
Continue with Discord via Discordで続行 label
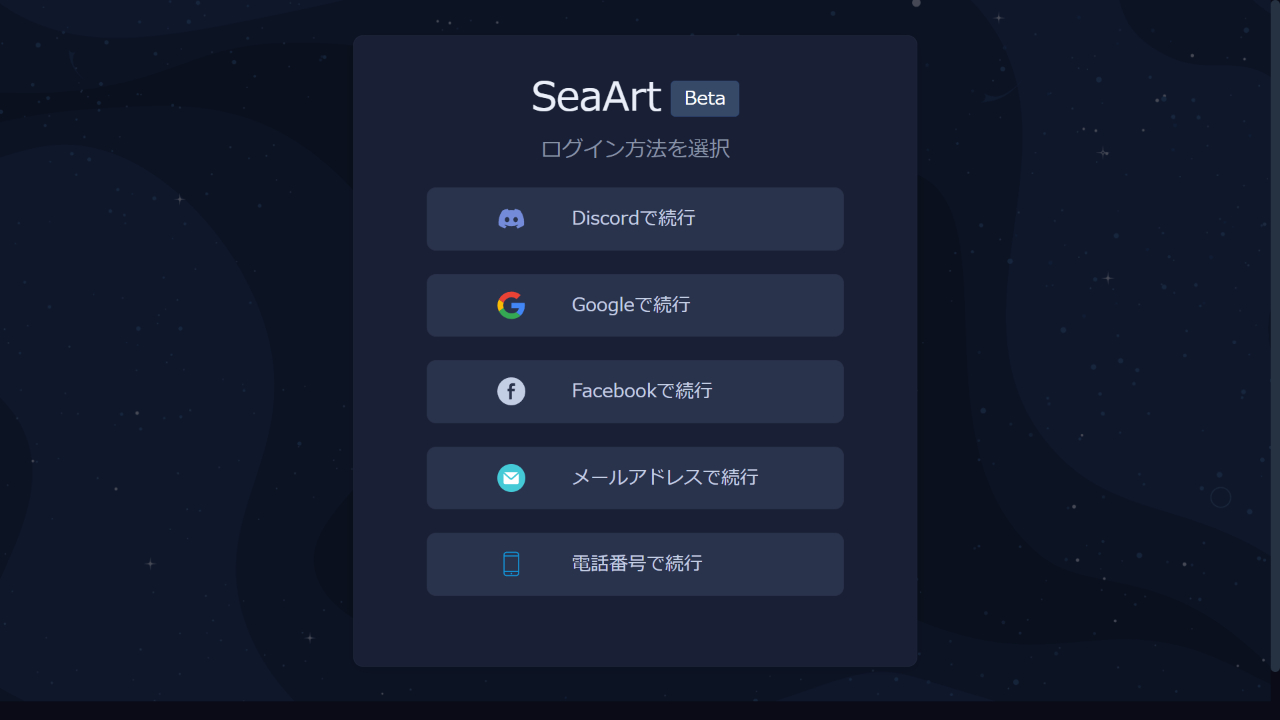[633, 218]
